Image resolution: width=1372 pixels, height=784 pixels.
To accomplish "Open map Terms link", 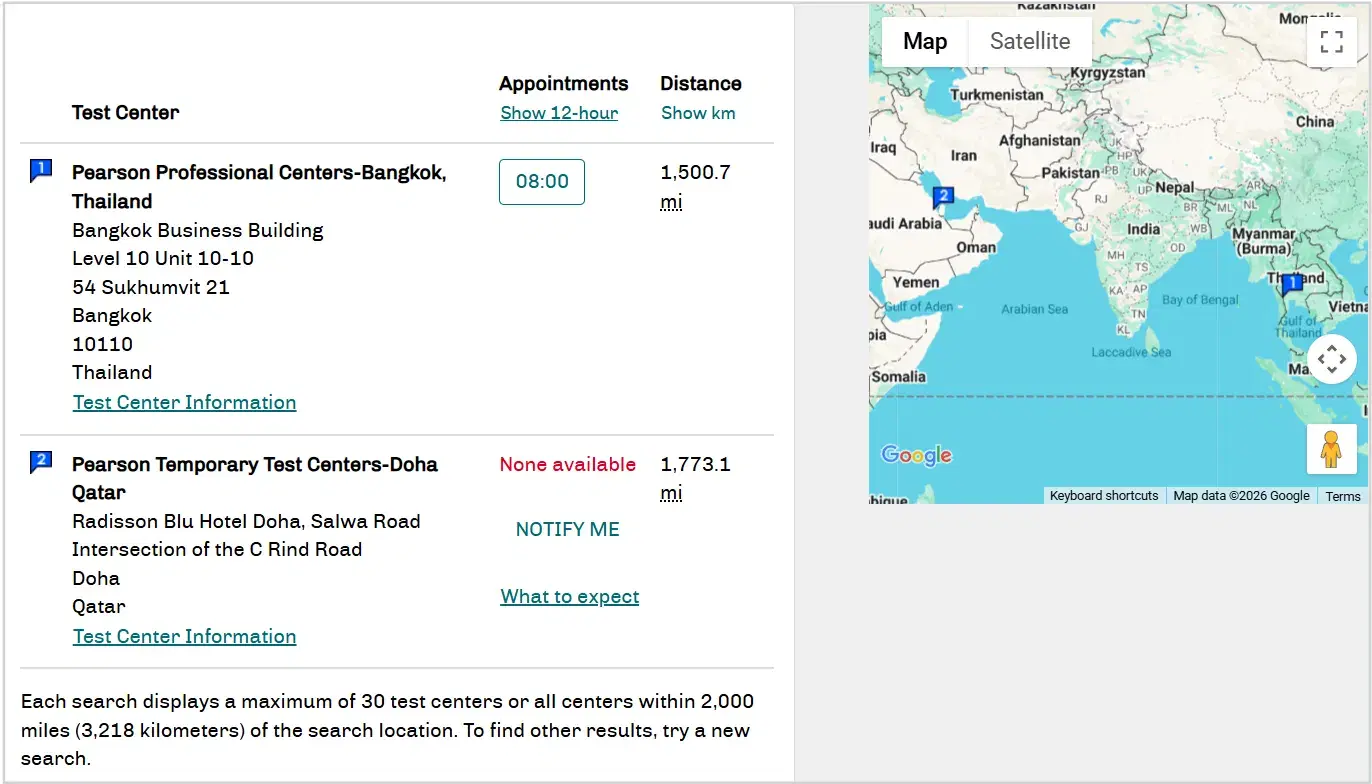I will click(x=1343, y=496).
